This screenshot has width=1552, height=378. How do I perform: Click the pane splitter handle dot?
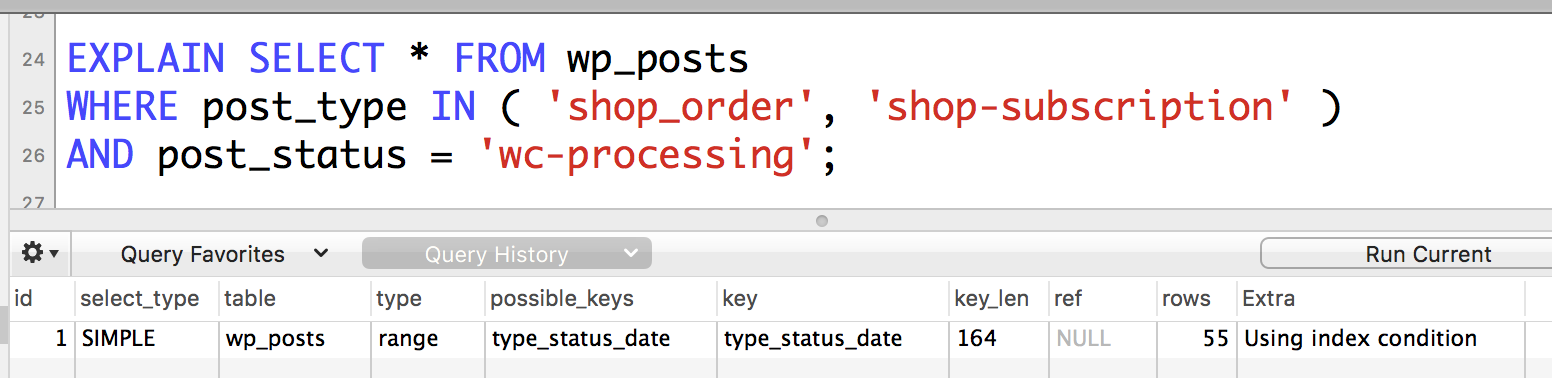pyautogui.click(x=822, y=220)
